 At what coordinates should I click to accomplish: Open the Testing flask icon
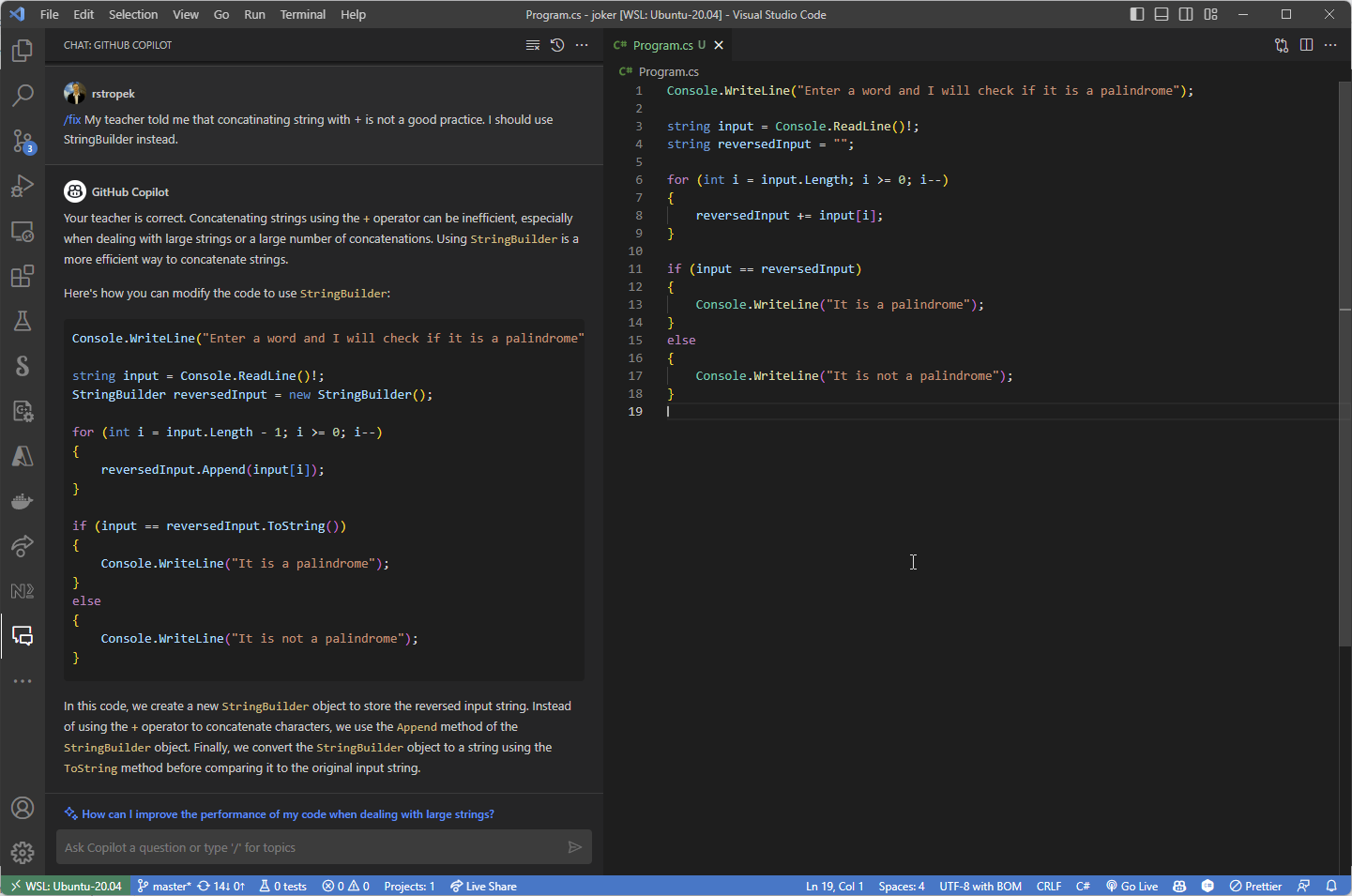pyautogui.click(x=23, y=321)
